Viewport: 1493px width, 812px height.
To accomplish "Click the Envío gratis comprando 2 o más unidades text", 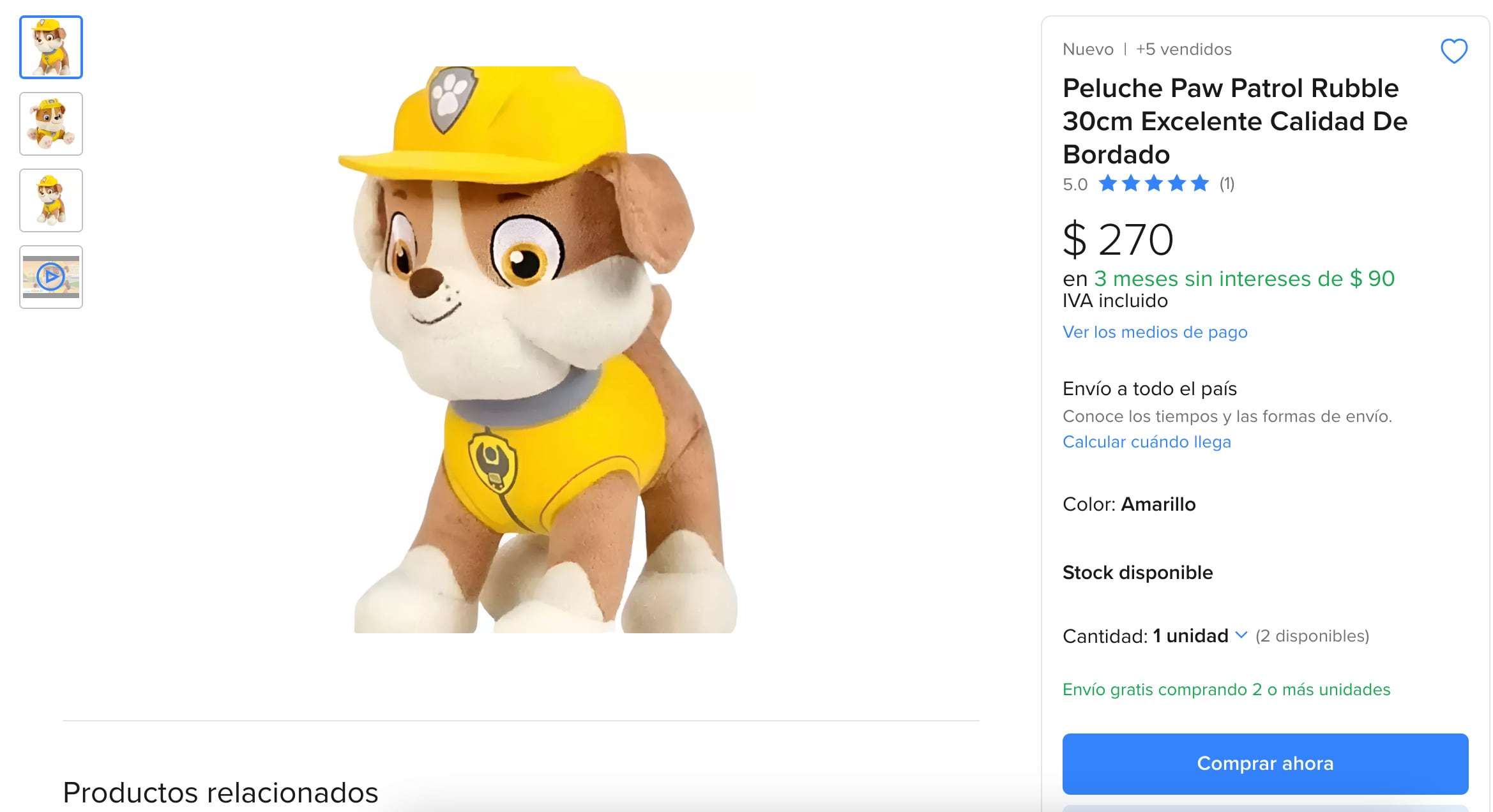I will tap(1226, 689).
